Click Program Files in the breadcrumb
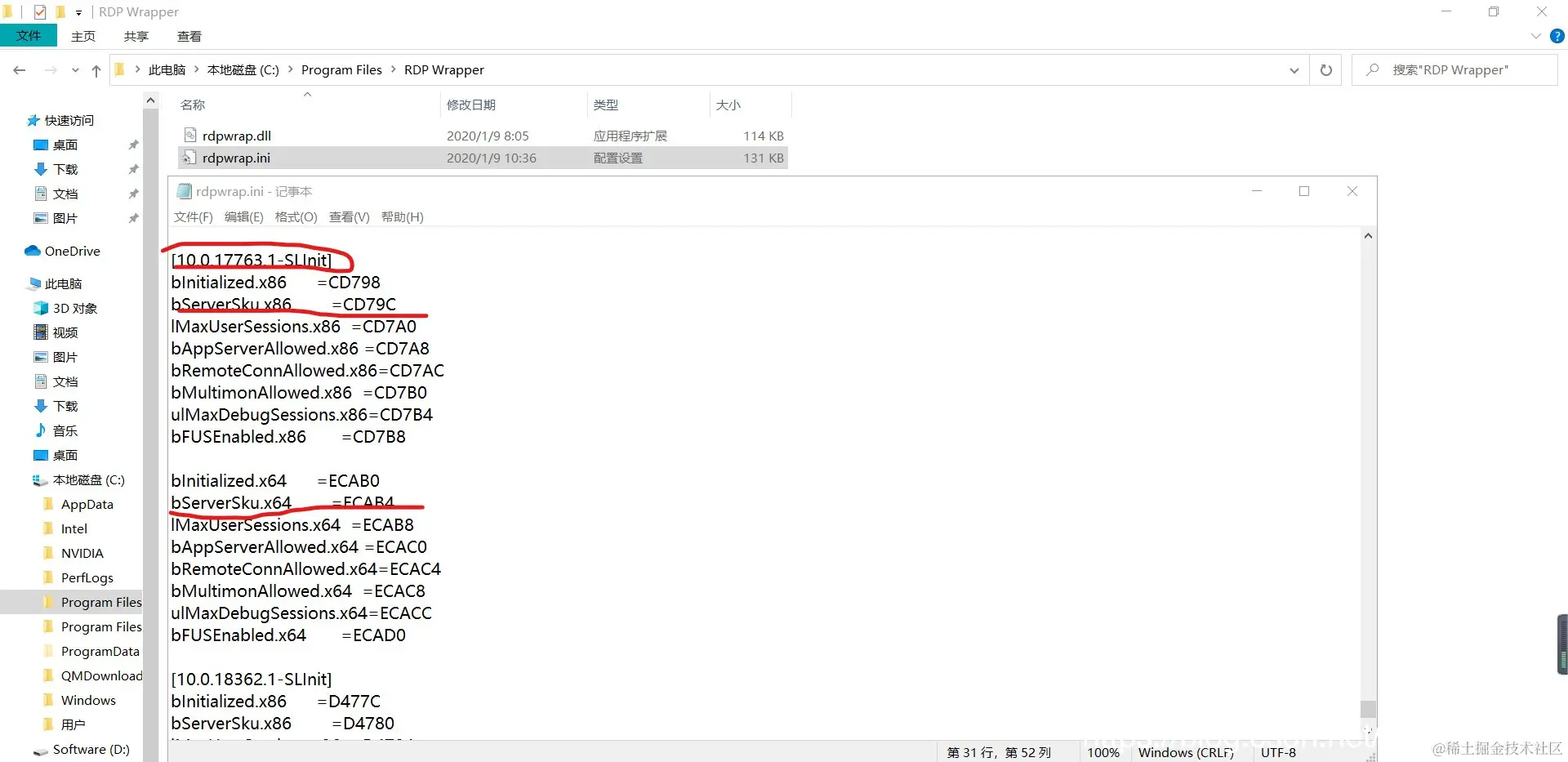 click(x=341, y=70)
